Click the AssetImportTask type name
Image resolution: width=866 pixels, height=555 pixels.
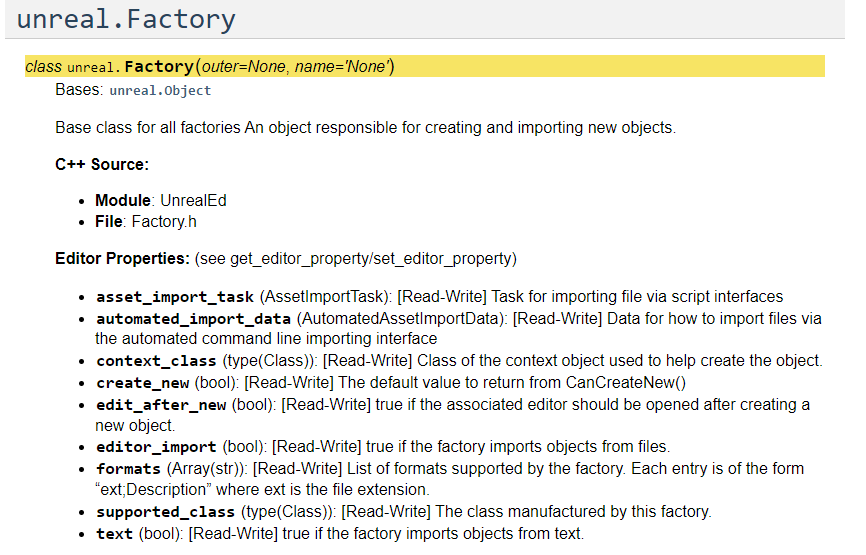tap(324, 297)
